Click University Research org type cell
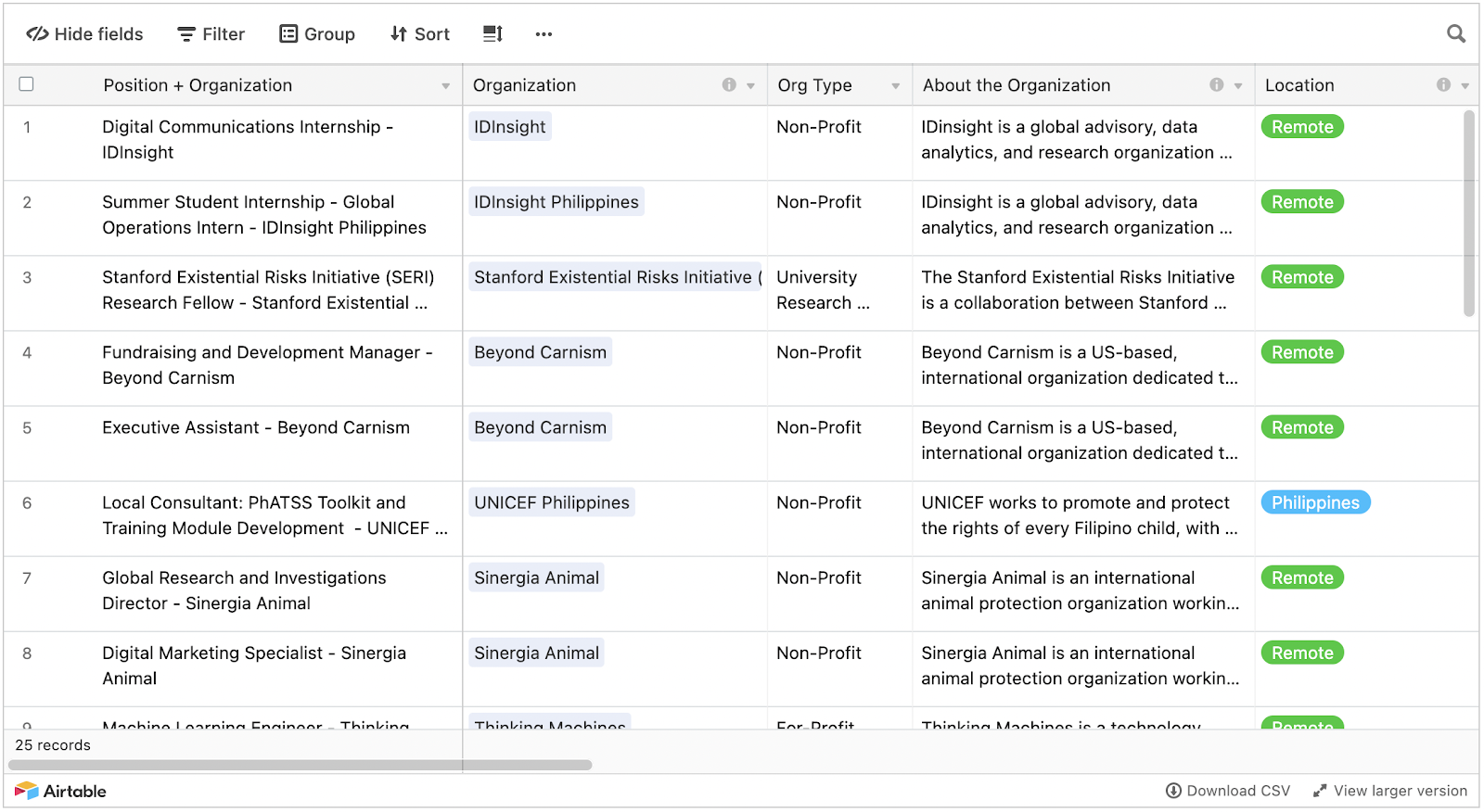Screen dimensions: 1484x812 [x=840, y=293]
